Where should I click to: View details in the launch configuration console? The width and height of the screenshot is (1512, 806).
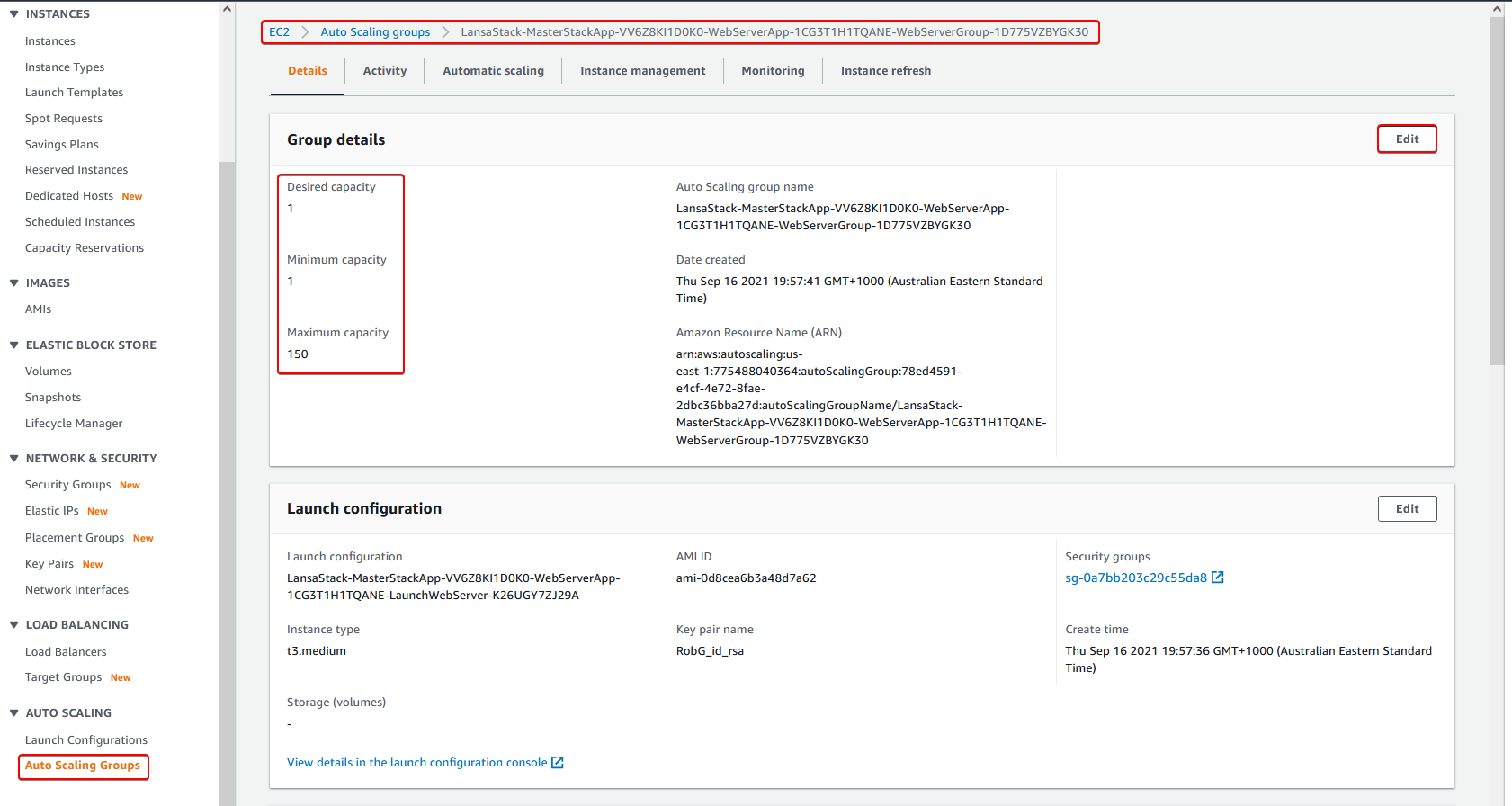(416, 763)
